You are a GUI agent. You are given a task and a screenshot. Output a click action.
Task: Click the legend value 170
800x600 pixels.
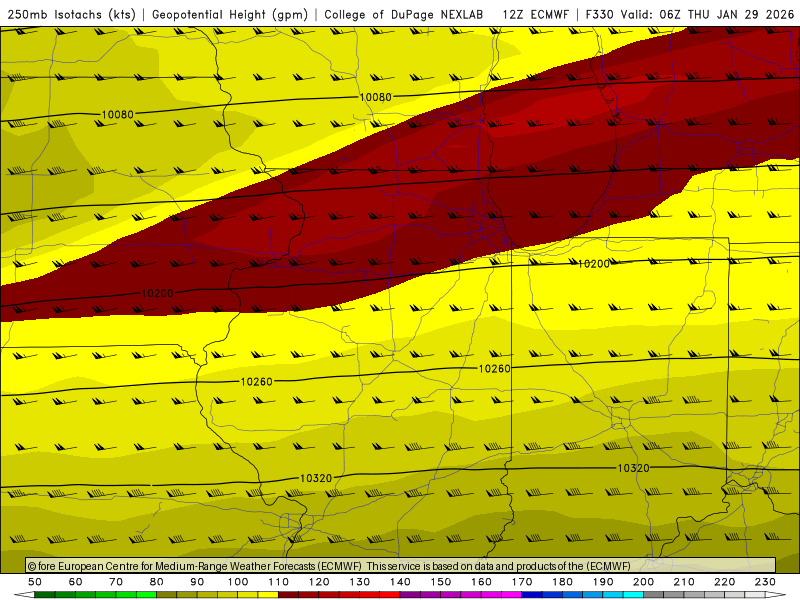point(522,582)
